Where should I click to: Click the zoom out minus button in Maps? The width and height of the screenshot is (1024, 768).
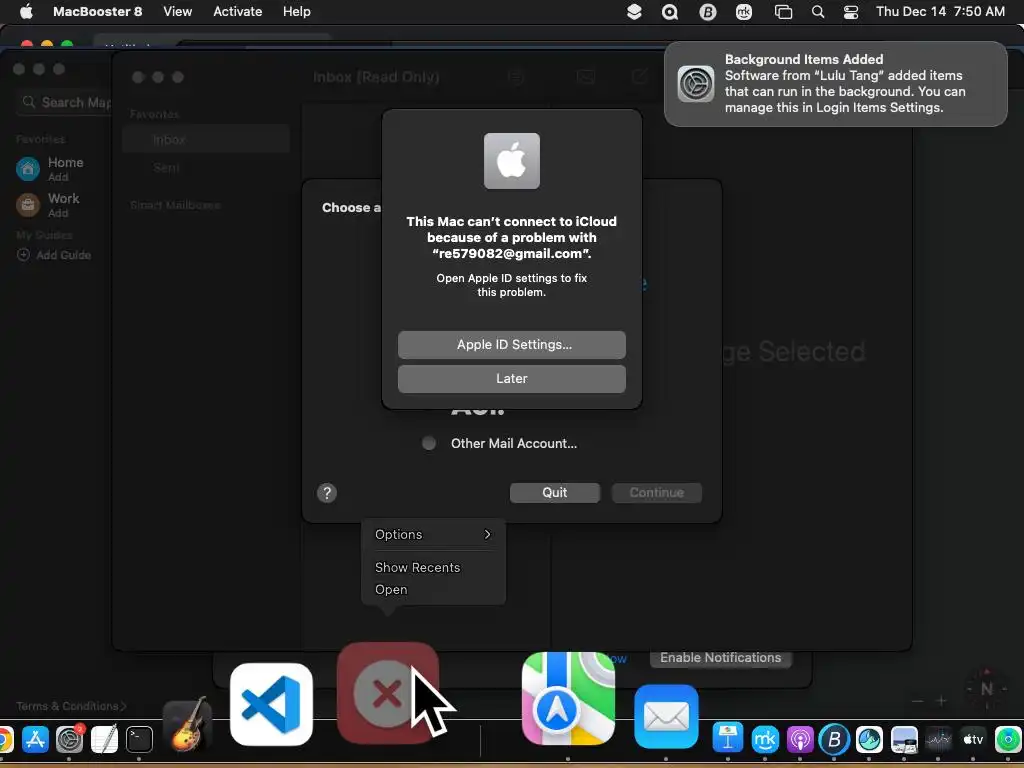pos(918,701)
